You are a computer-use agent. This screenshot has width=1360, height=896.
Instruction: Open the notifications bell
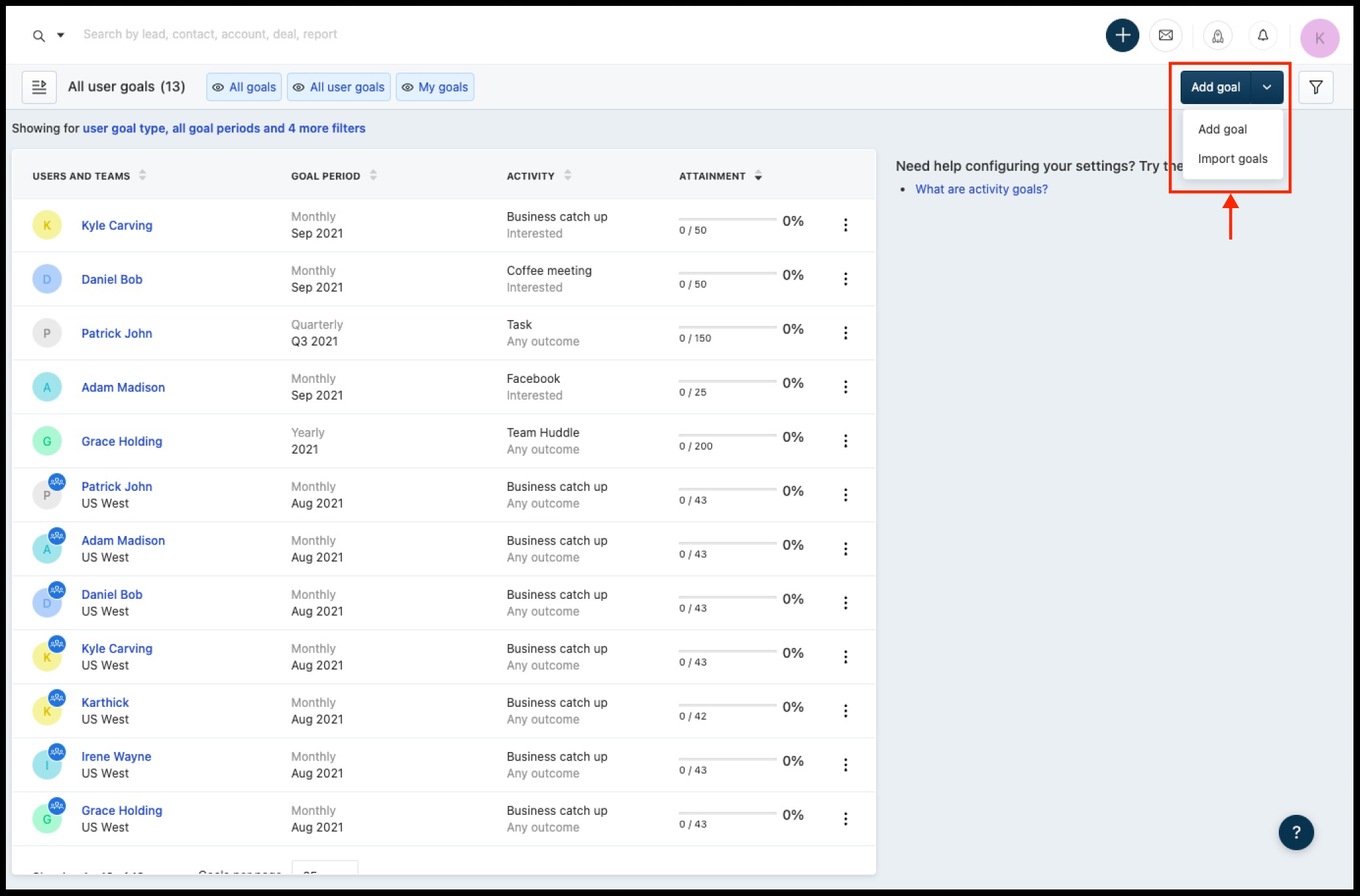coord(1263,35)
